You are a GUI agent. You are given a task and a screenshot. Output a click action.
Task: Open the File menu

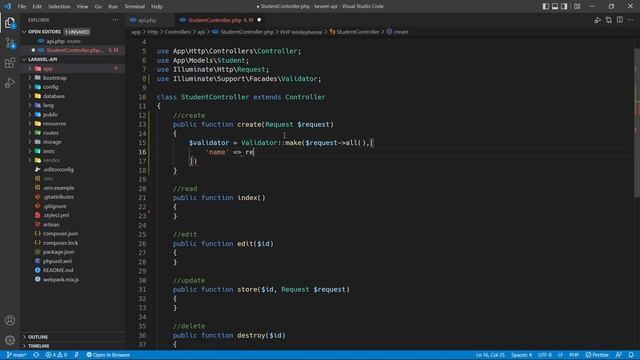22,7
